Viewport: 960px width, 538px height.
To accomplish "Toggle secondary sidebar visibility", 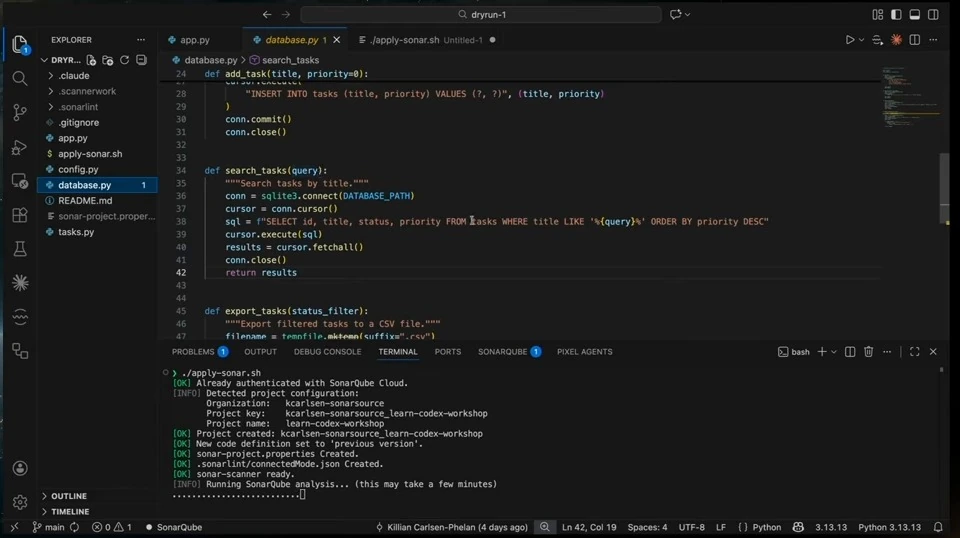I will (x=933, y=14).
